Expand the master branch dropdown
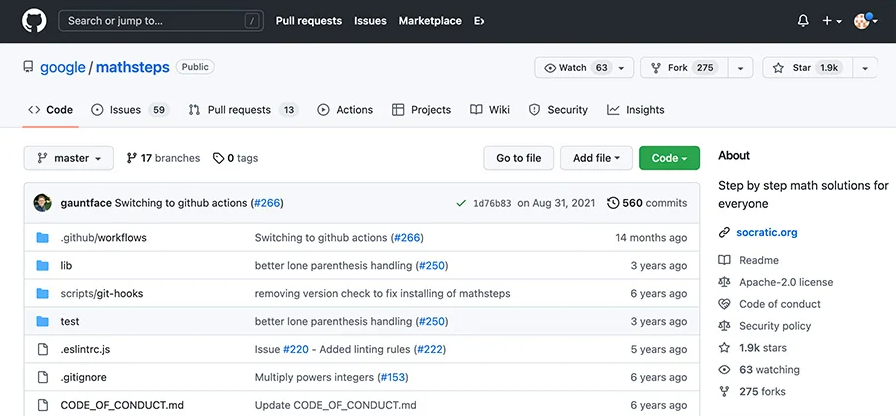Viewport: 896px width, 416px height. (68, 158)
